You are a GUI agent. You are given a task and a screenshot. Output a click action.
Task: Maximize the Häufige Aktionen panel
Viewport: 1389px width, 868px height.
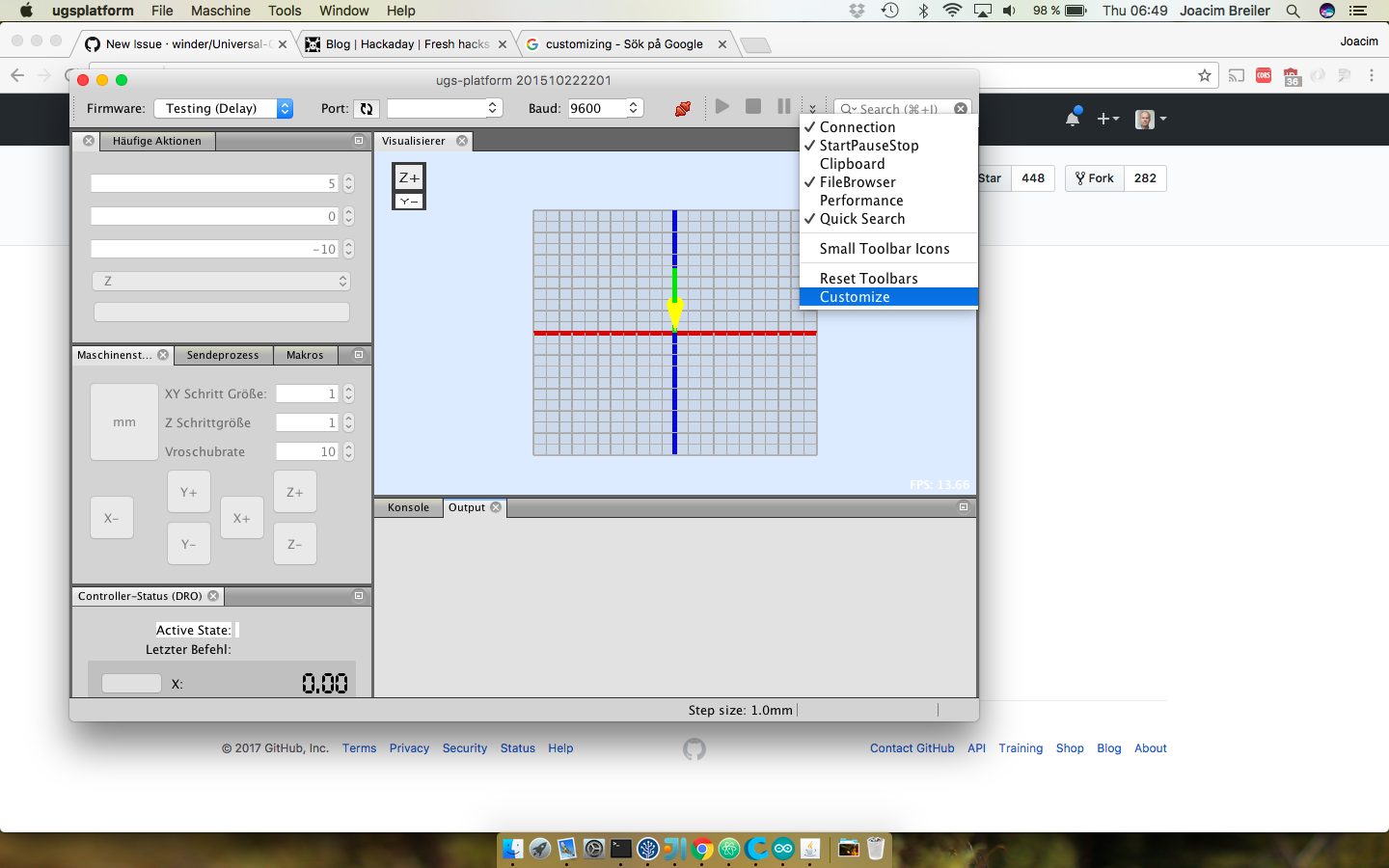[359, 141]
